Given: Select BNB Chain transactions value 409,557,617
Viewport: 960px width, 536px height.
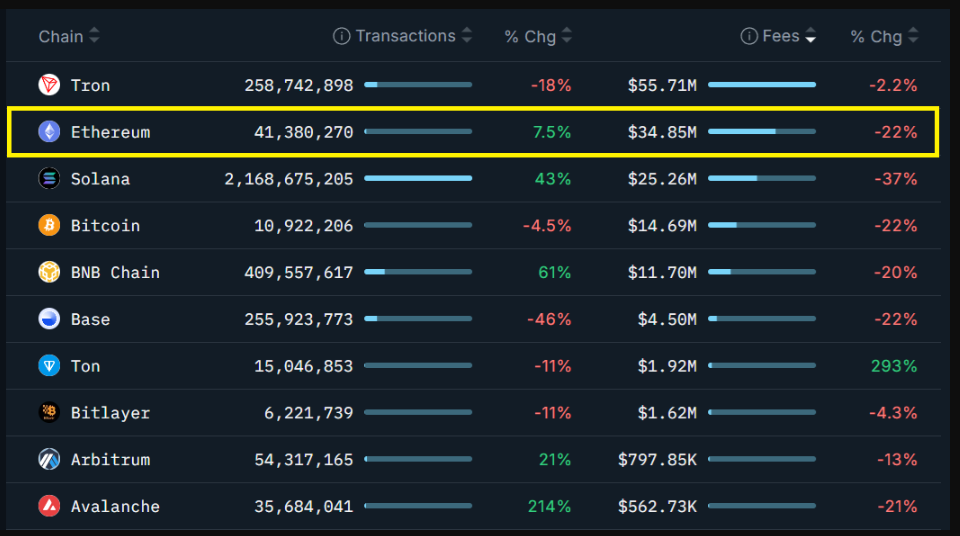Looking at the screenshot, I should [x=299, y=273].
